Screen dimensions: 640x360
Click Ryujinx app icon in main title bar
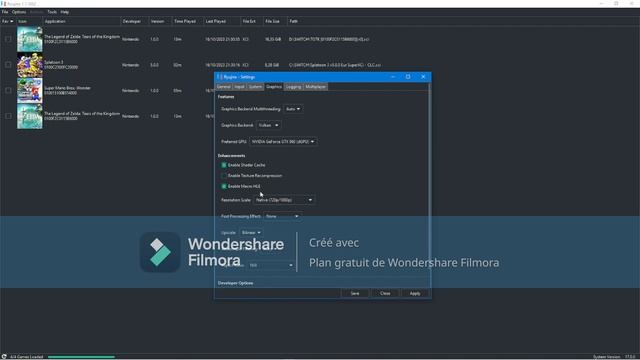(4, 4)
